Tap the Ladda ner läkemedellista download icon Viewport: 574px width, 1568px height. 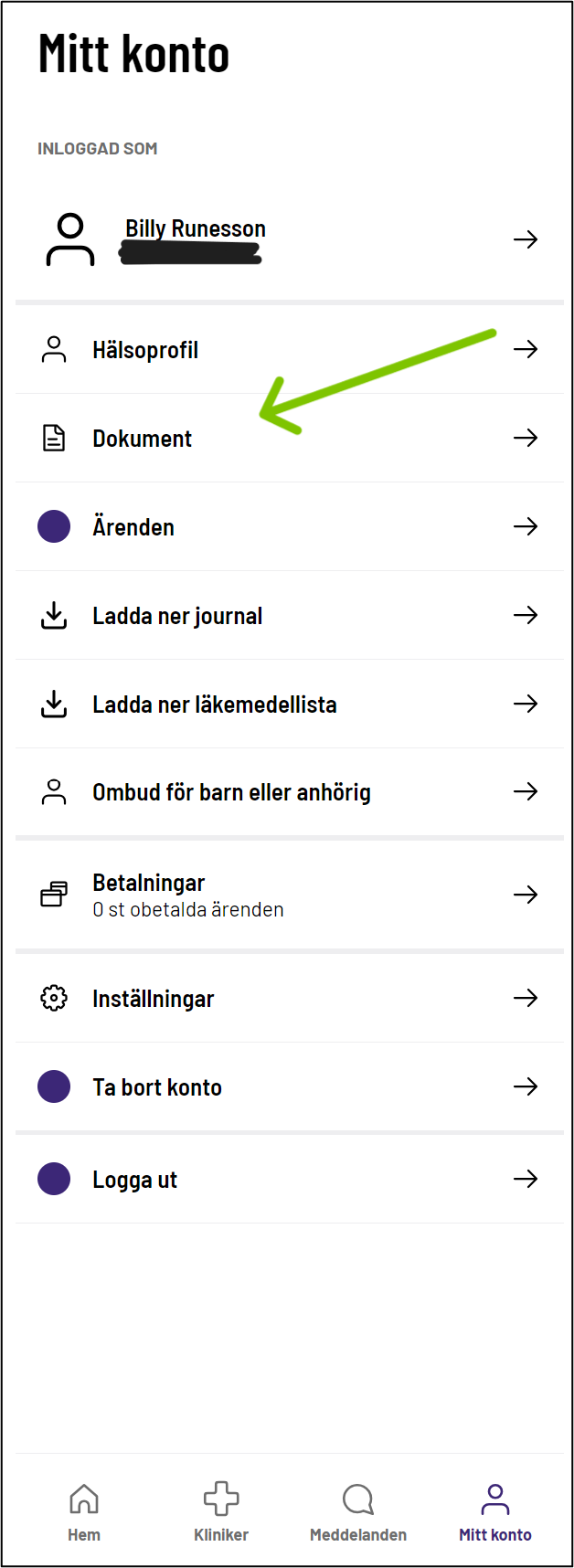coord(54,705)
